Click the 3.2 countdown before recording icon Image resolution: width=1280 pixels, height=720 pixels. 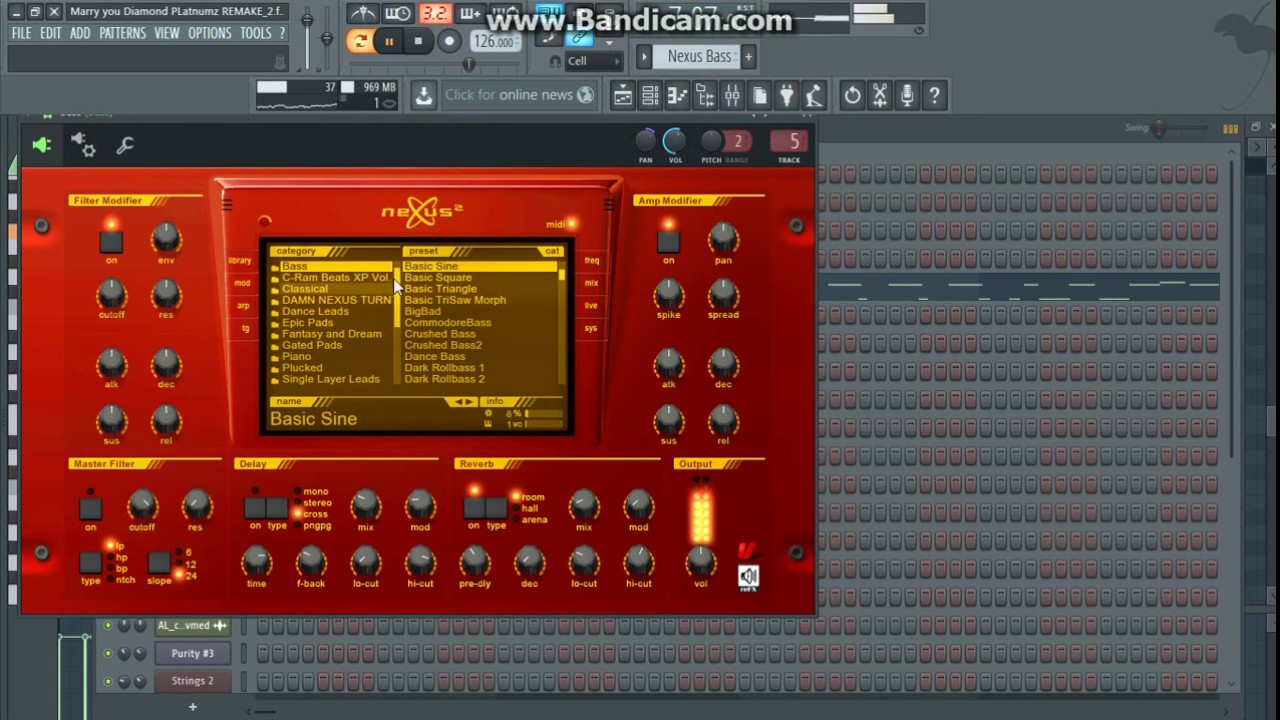(434, 14)
